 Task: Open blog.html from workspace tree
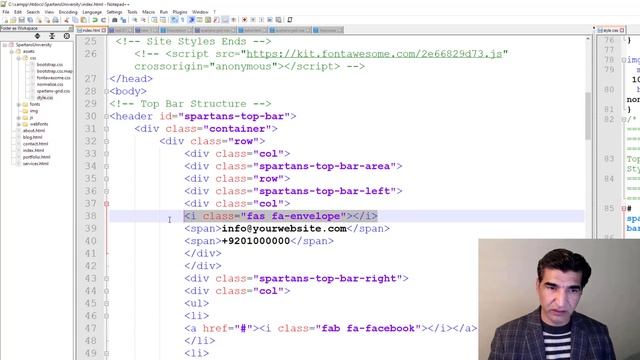pyautogui.click(x=33, y=137)
